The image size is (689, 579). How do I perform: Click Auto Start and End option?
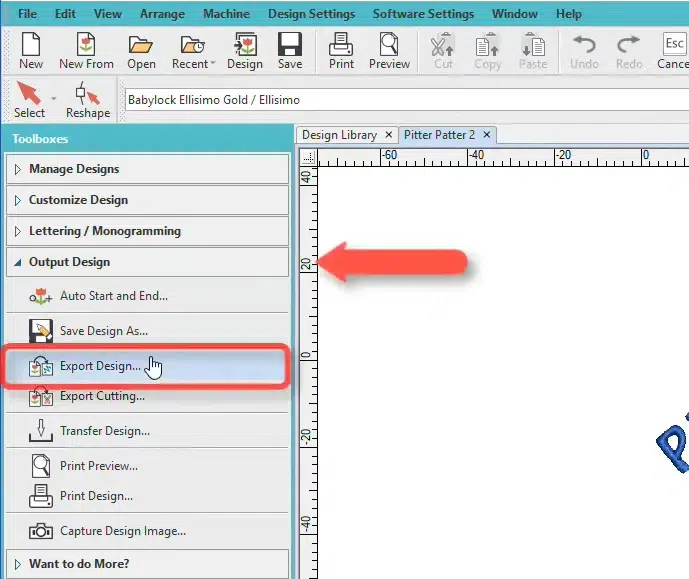[x=148, y=296]
